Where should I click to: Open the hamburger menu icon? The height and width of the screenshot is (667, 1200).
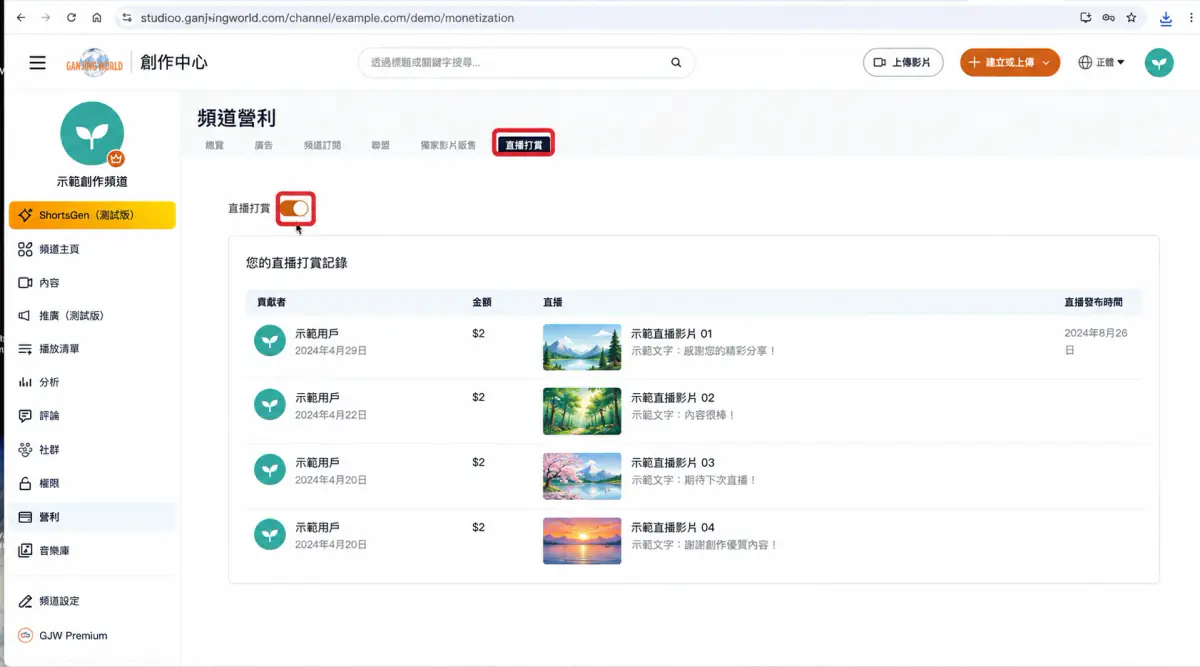point(37,62)
